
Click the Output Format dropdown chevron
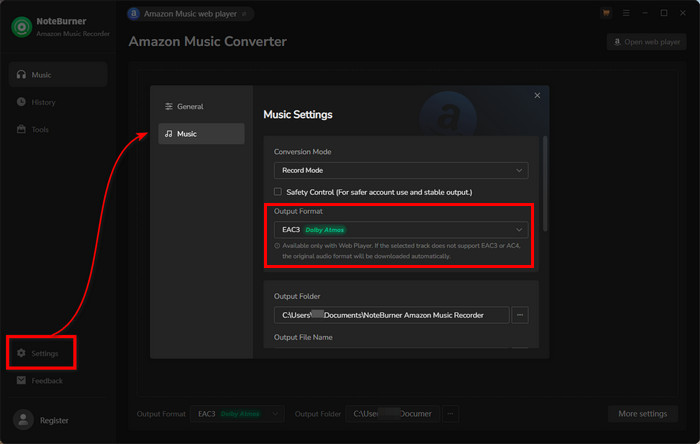[x=519, y=230]
